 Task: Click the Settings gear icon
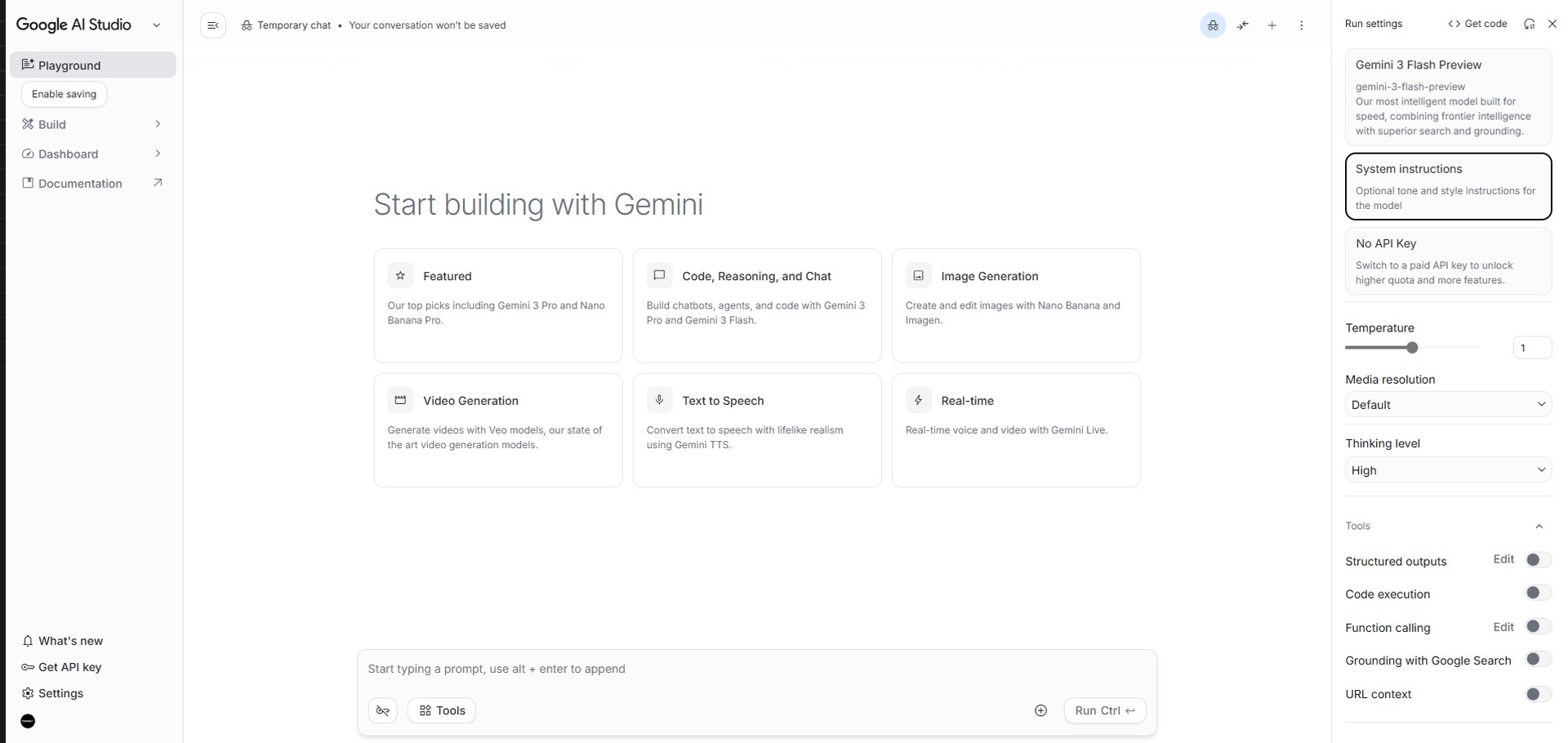tap(28, 693)
